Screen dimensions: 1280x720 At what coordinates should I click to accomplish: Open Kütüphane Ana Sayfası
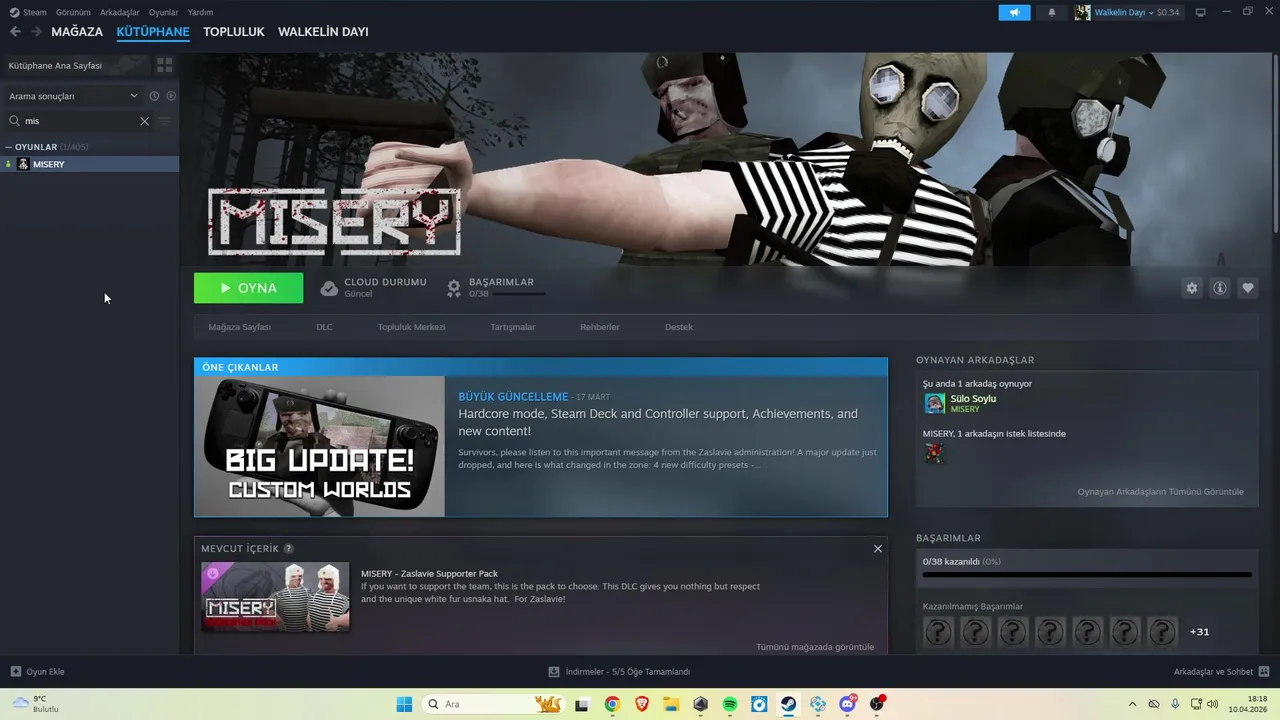click(x=75, y=65)
